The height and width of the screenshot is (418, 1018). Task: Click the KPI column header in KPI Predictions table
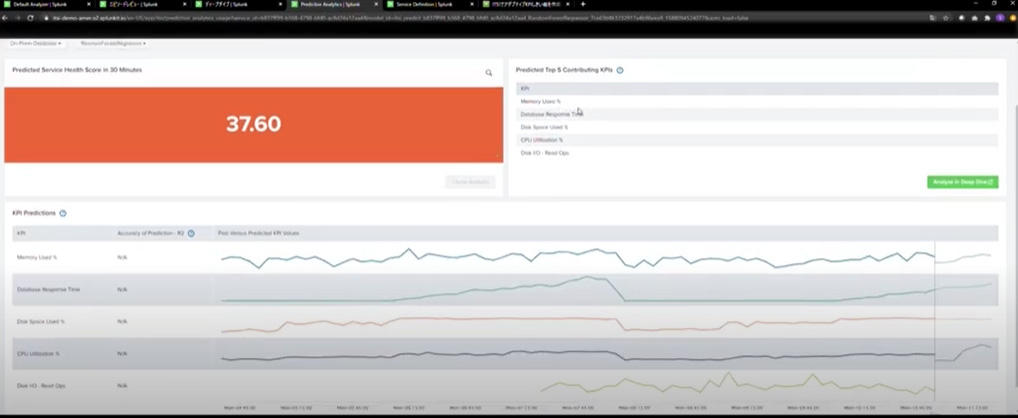tap(21, 233)
